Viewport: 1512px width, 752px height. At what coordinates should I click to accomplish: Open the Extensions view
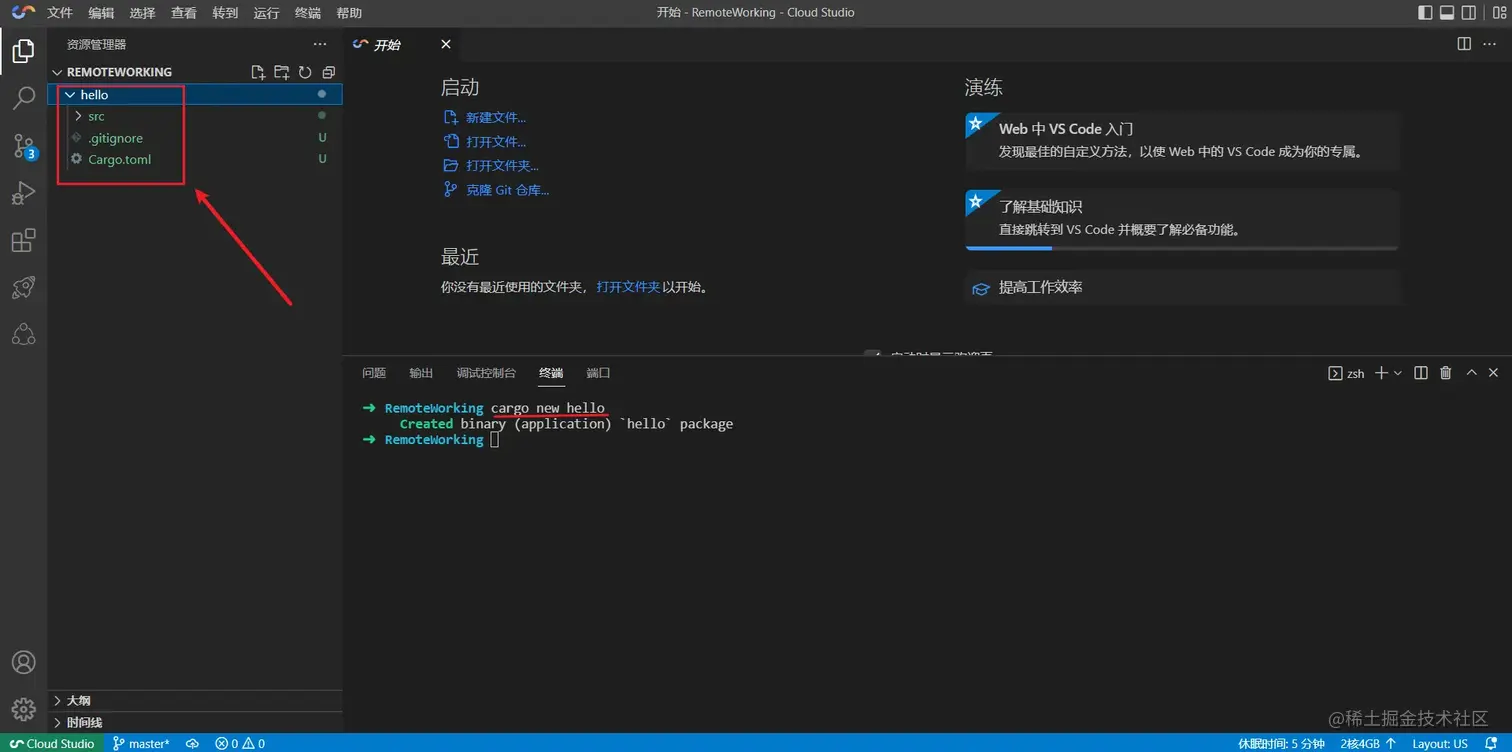(x=23, y=241)
